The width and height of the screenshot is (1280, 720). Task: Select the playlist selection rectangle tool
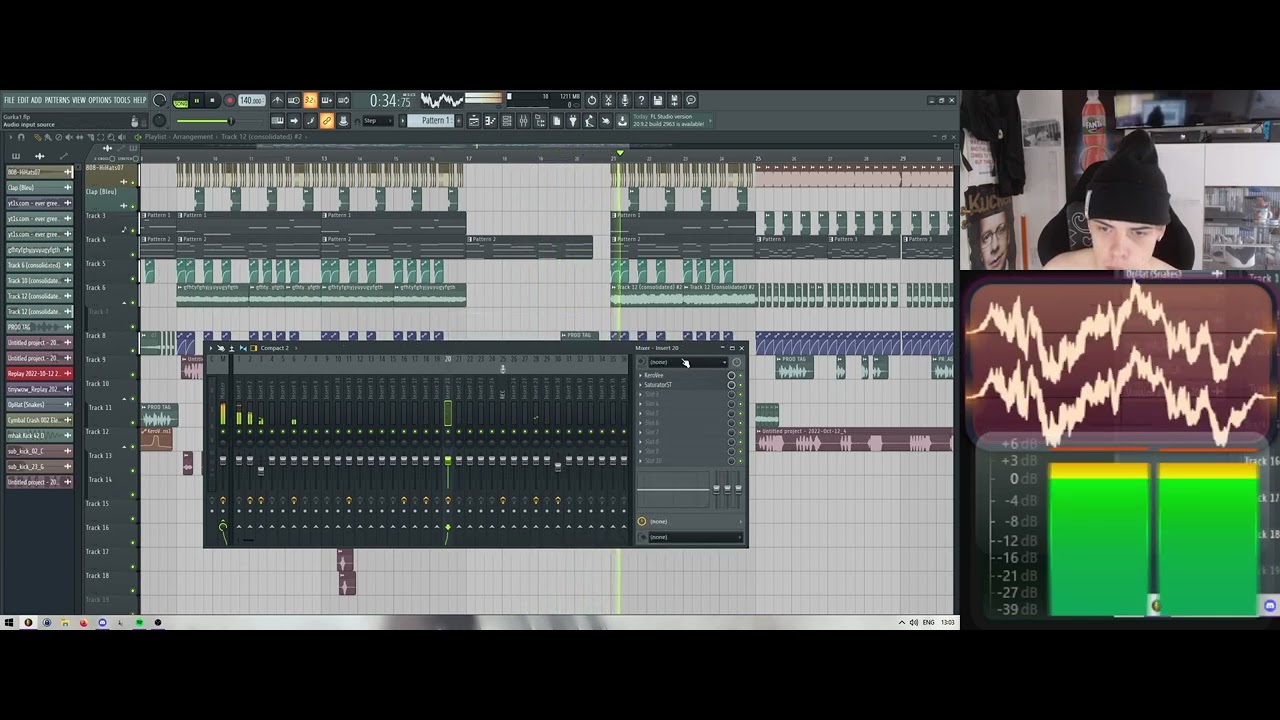[x=100, y=137]
